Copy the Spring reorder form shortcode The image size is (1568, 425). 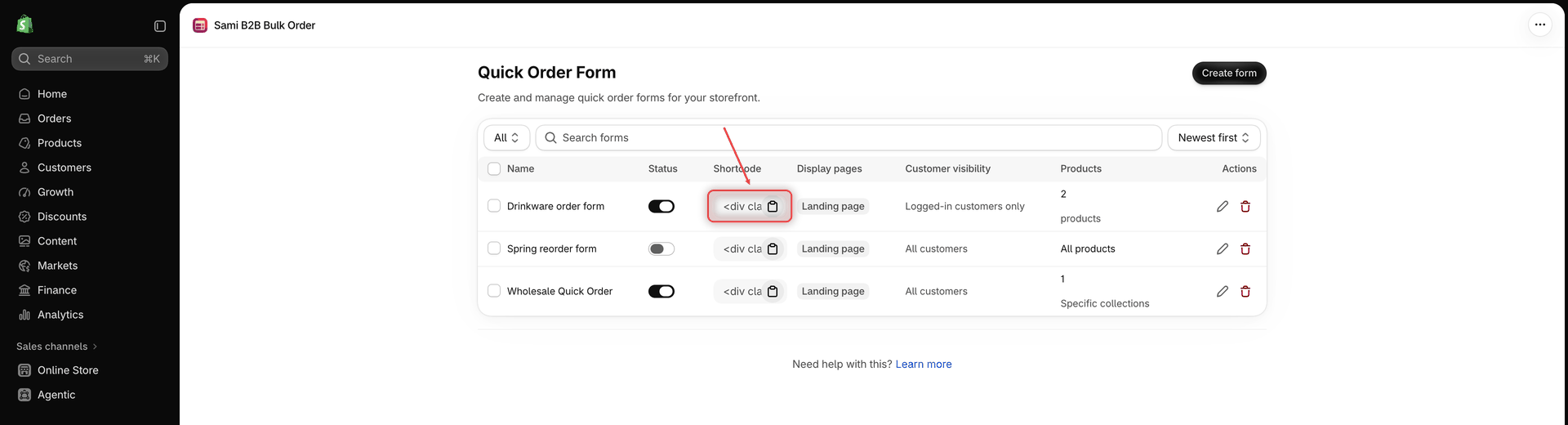(773, 248)
